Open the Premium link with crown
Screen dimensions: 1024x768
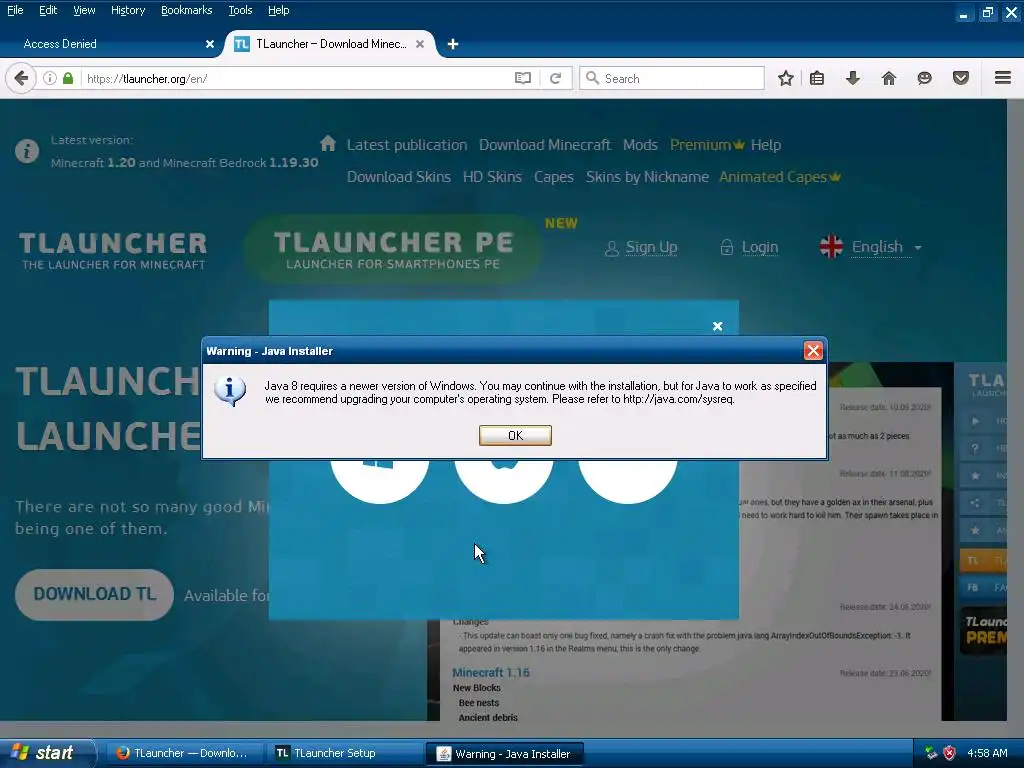(707, 145)
